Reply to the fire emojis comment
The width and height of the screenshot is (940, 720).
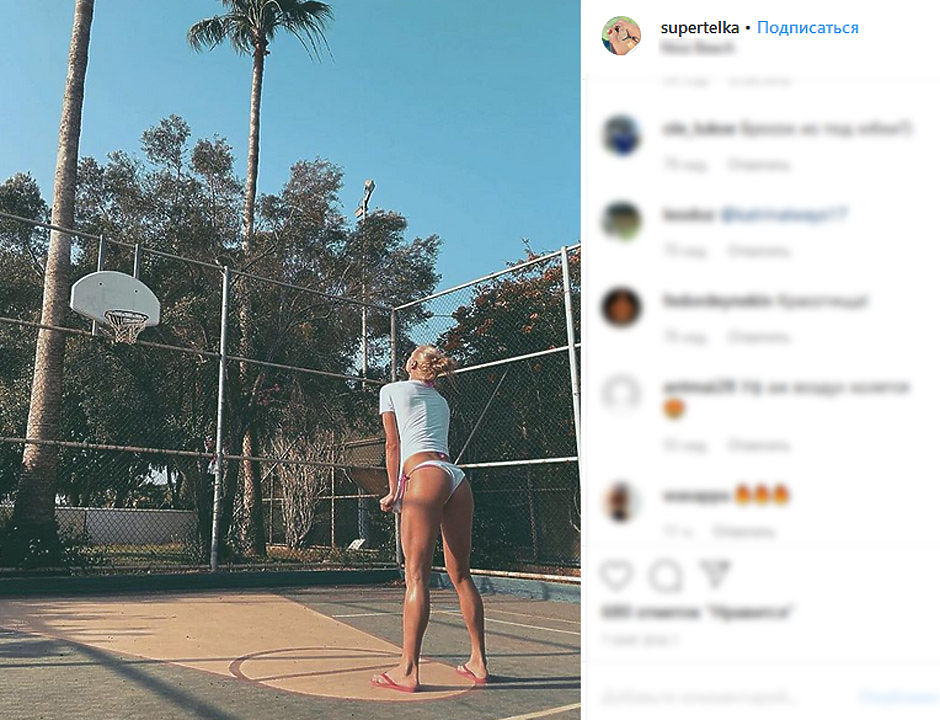pyautogui.click(x=744, y=531)
